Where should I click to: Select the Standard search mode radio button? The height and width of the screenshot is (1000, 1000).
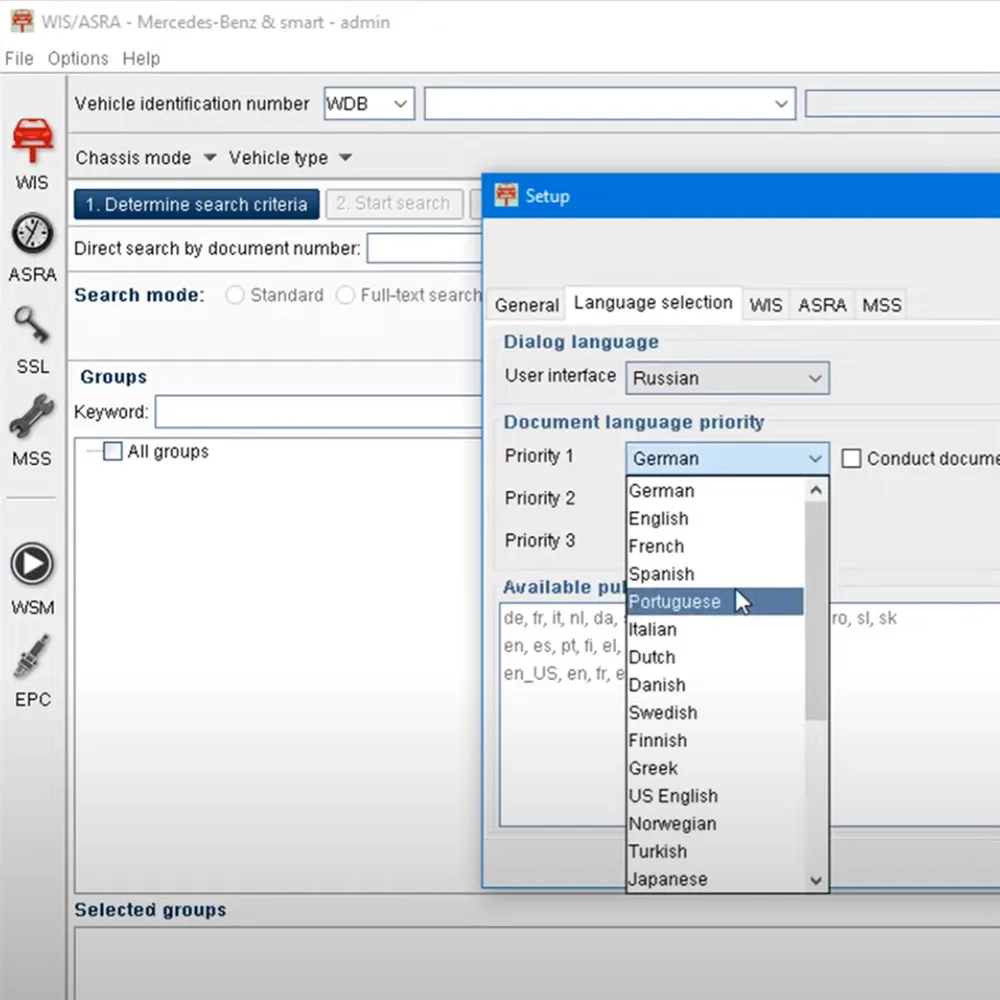coord(235,295)
